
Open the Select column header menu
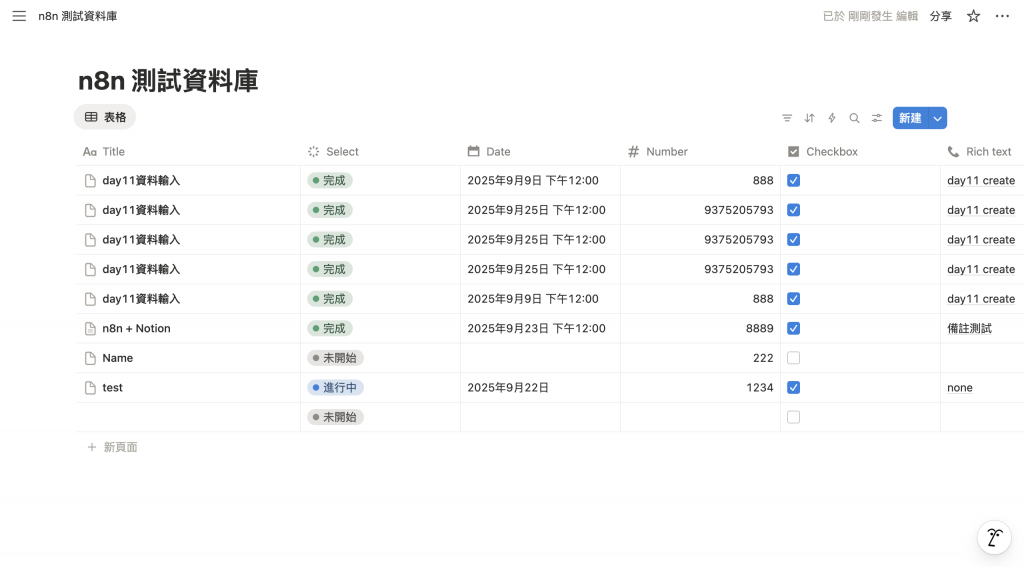coord(381,152)
